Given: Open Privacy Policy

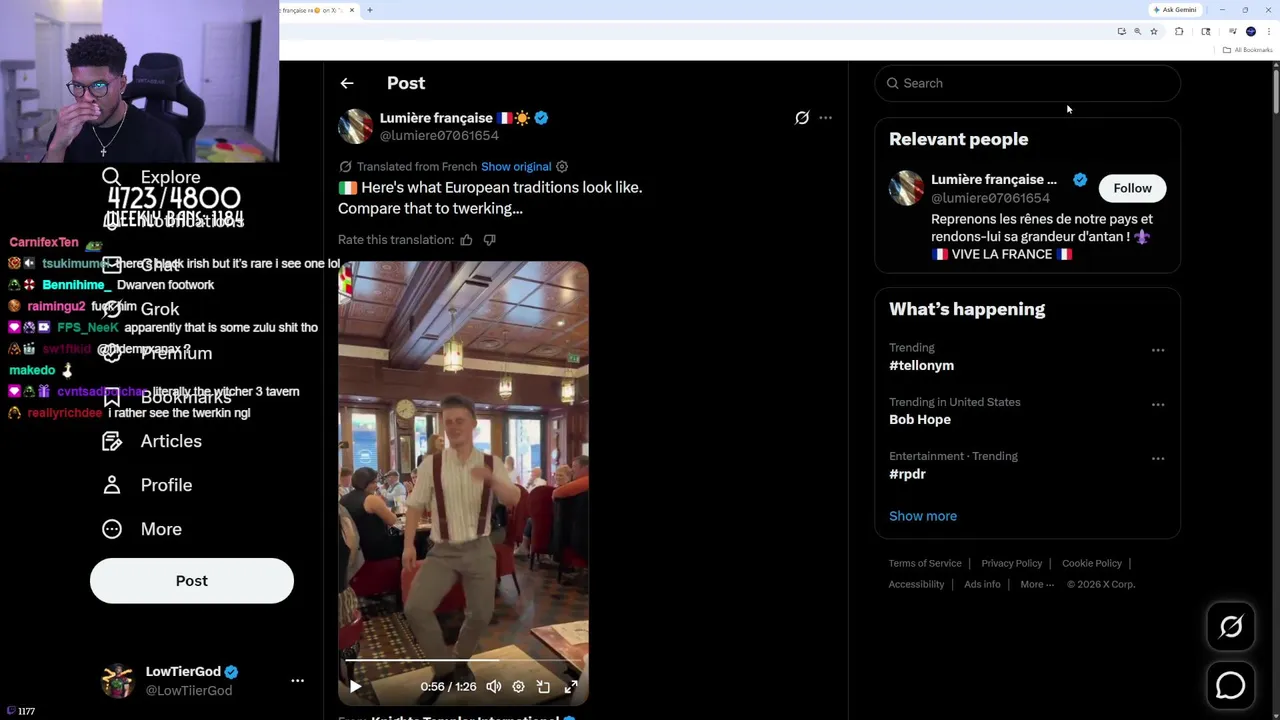Looking at the screenshot, I should coord(1011,564).
